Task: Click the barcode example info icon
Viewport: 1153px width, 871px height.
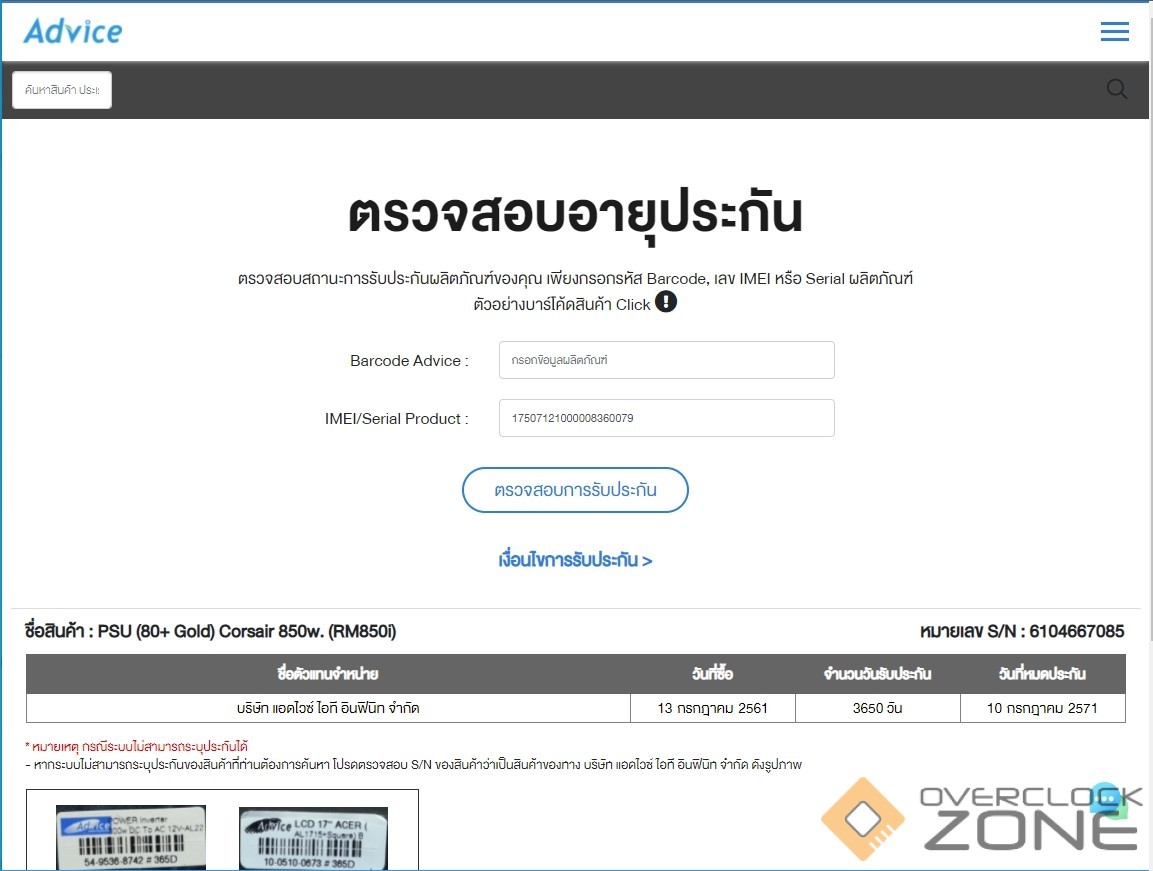Action: point(665,302)
